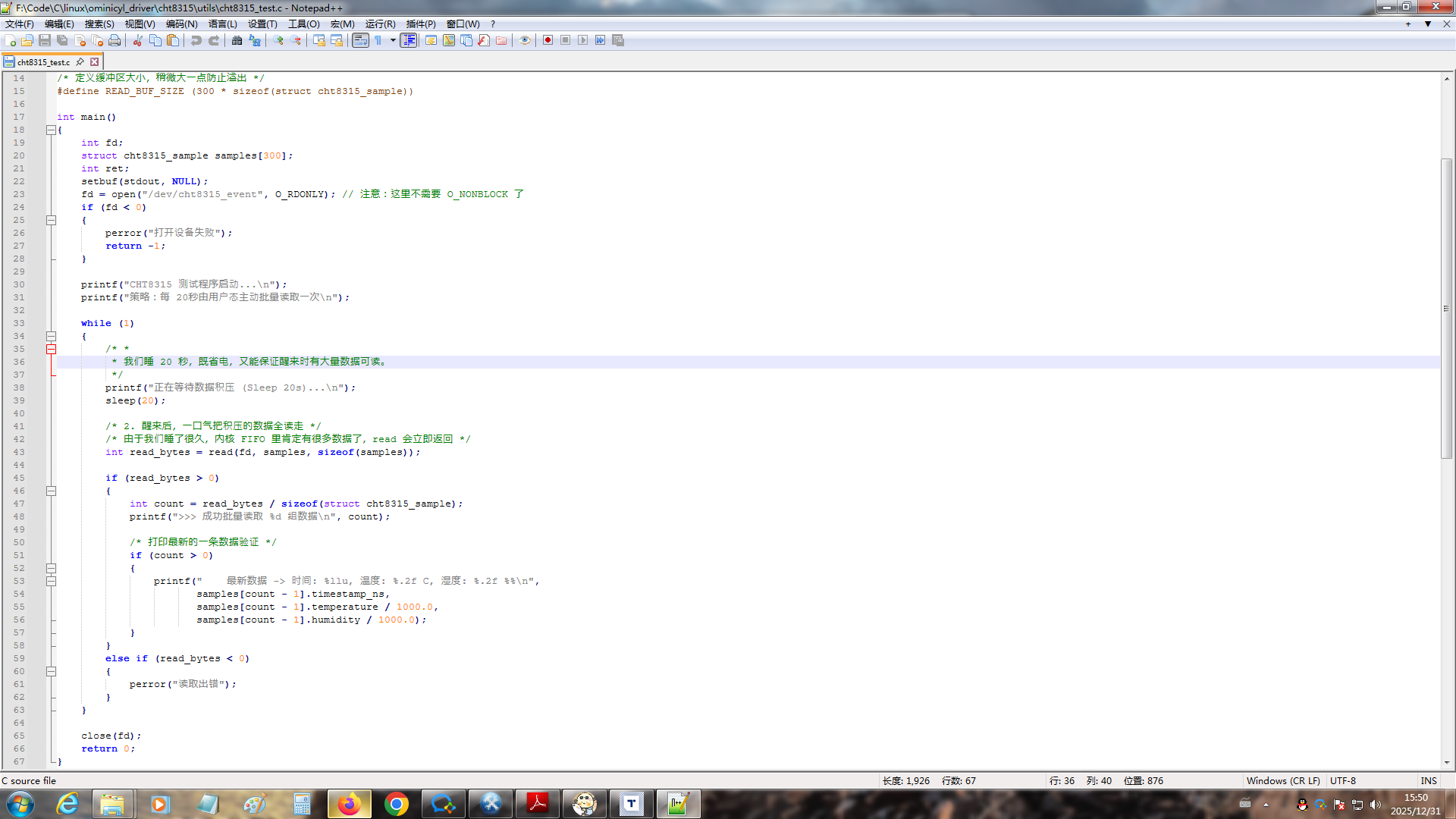Click the New file toolbar icon

tap(11, 40)
